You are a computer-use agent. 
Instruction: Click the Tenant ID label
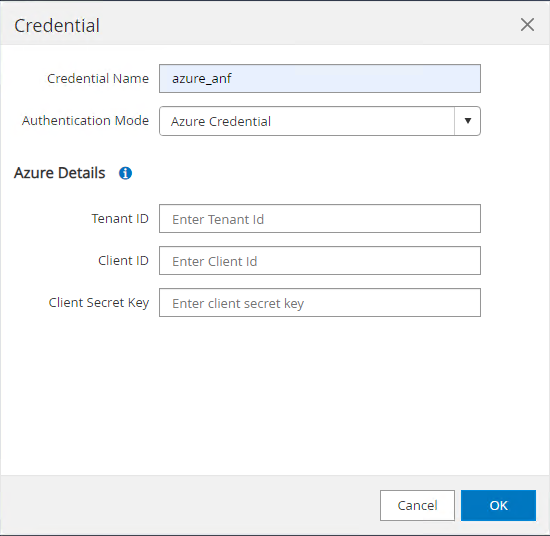coord(120,219)
